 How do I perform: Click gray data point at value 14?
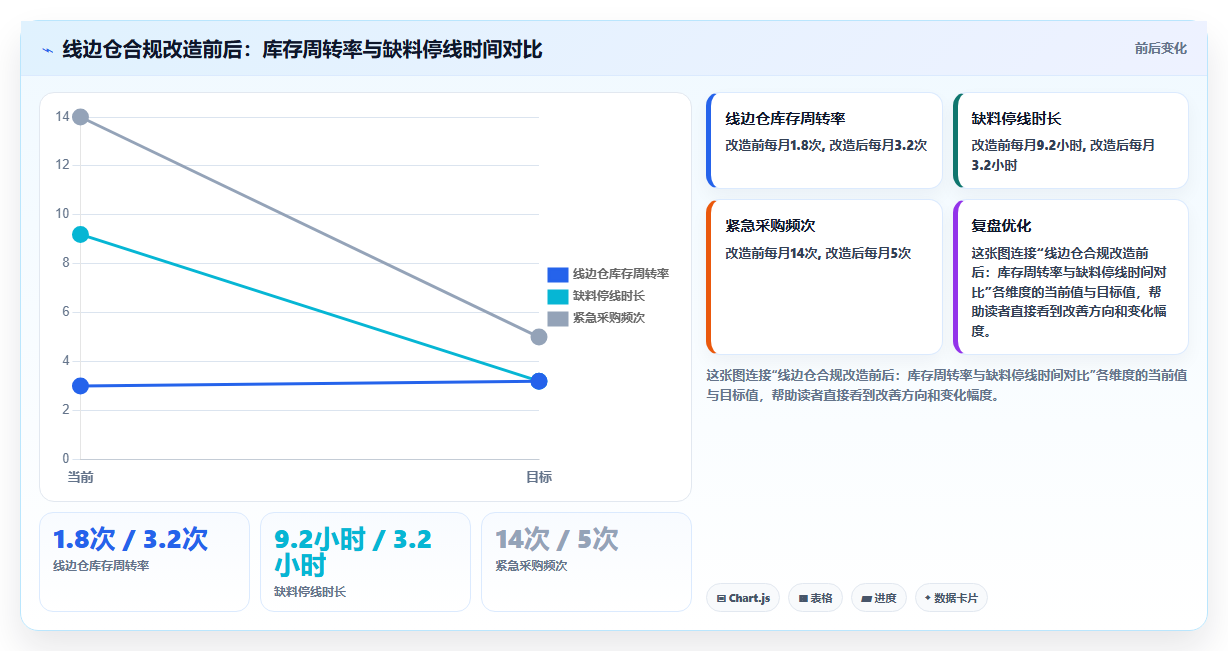click(x=81, y=117)
